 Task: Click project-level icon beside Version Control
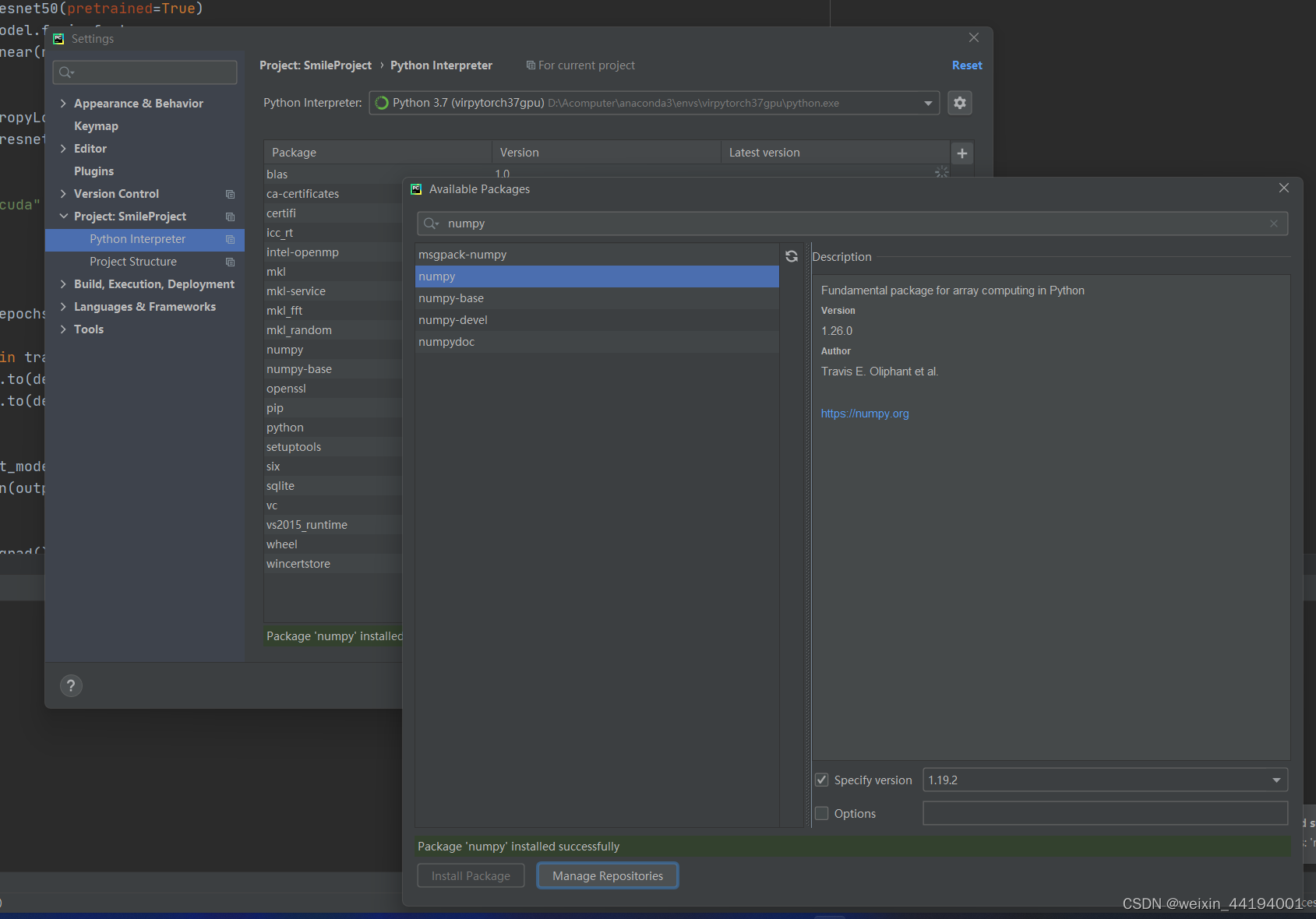pos(230,194)
